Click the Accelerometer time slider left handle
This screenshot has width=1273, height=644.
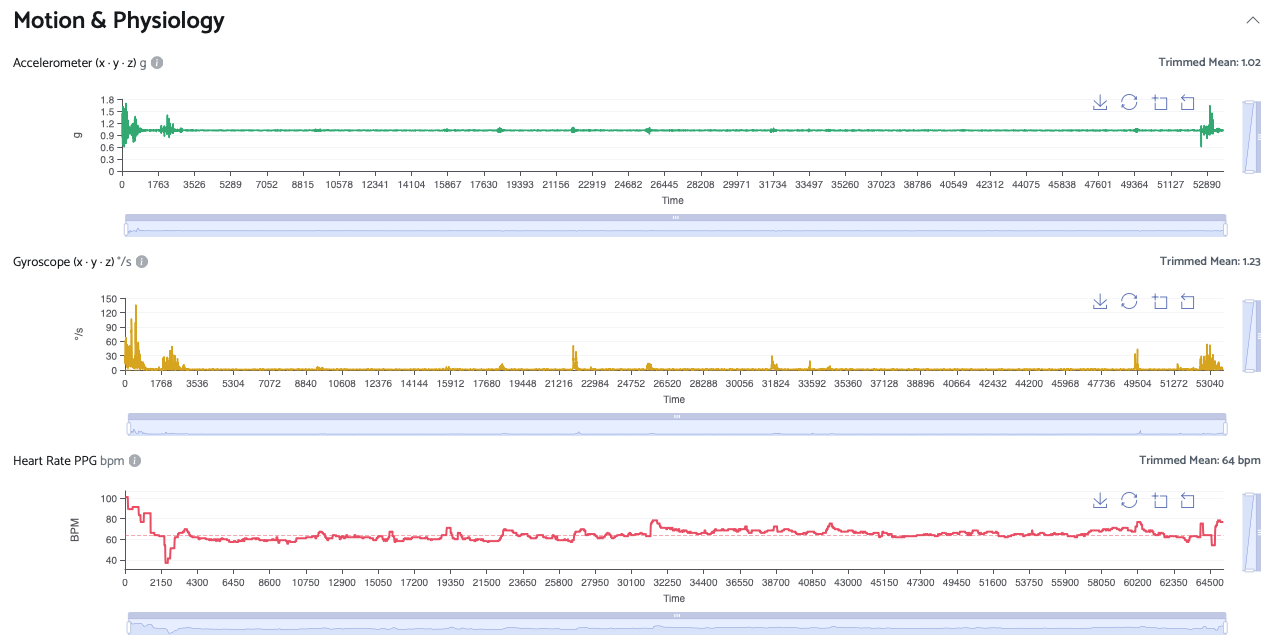click(125, 229)
